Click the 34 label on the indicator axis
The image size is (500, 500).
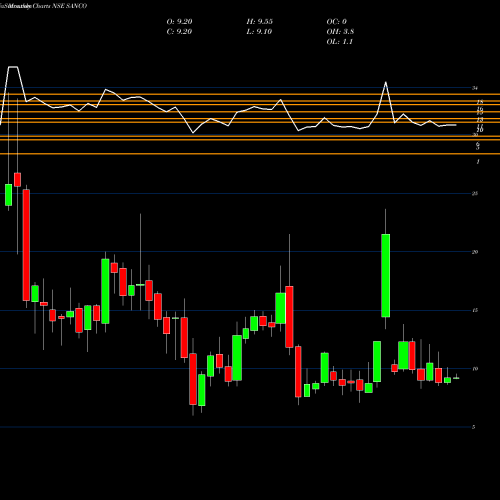[475, 88]
